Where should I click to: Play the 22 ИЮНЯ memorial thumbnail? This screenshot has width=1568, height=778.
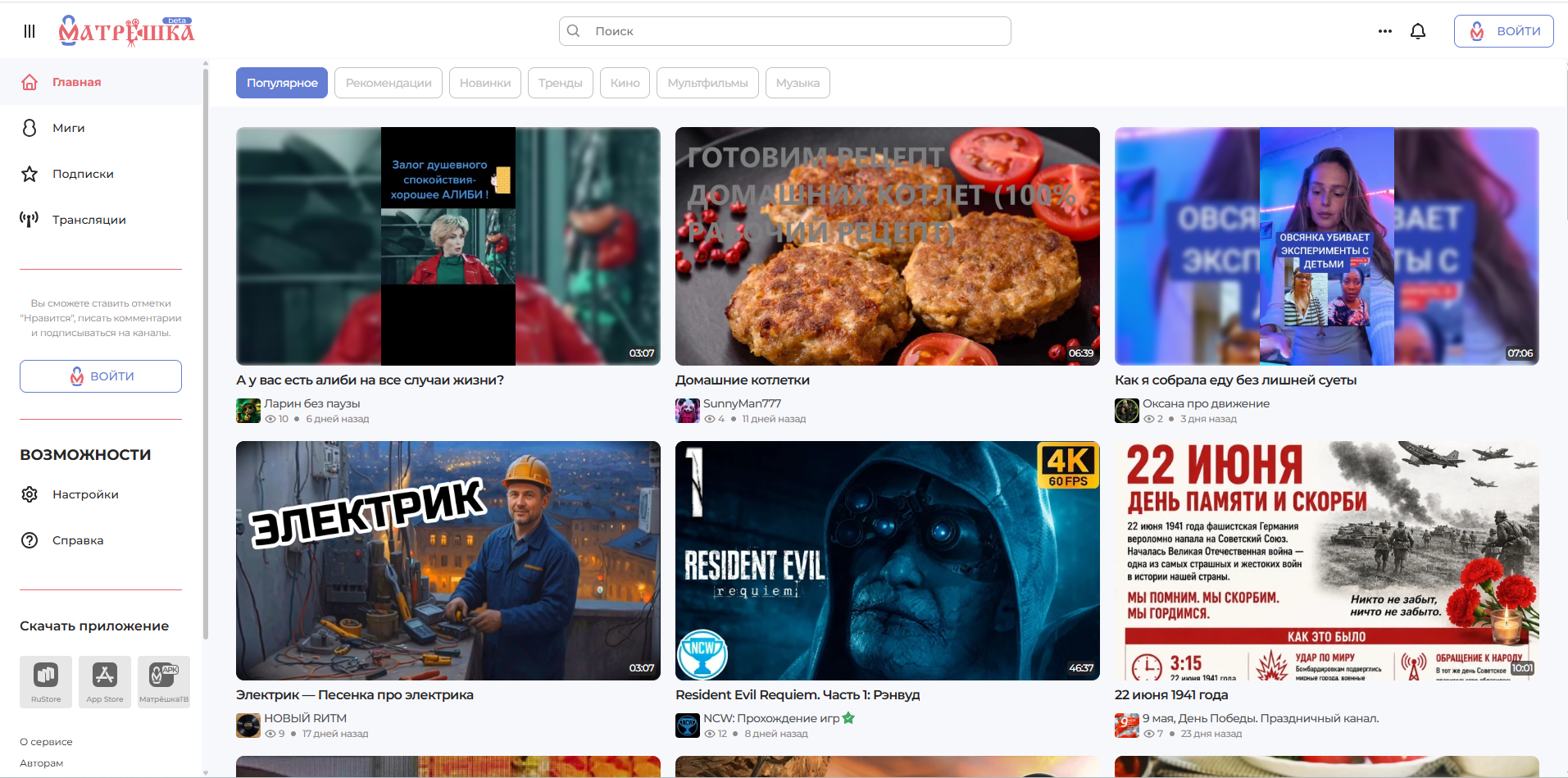click(1327, 561)
